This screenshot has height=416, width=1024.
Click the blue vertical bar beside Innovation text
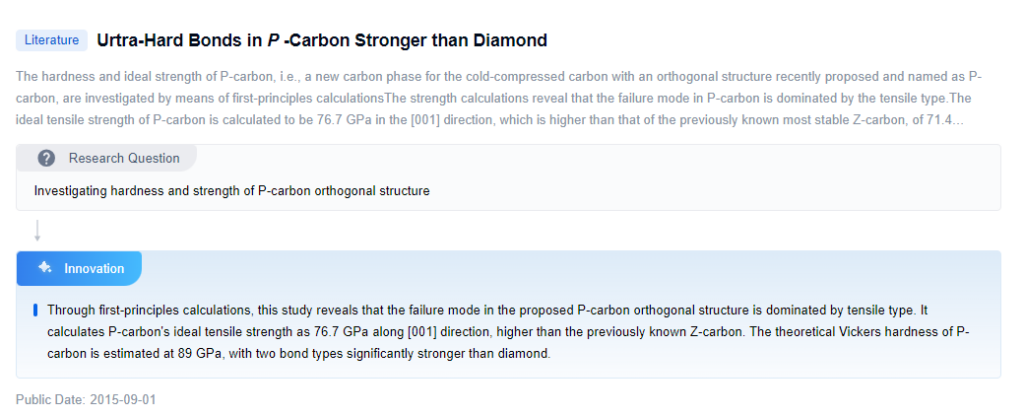36,310
